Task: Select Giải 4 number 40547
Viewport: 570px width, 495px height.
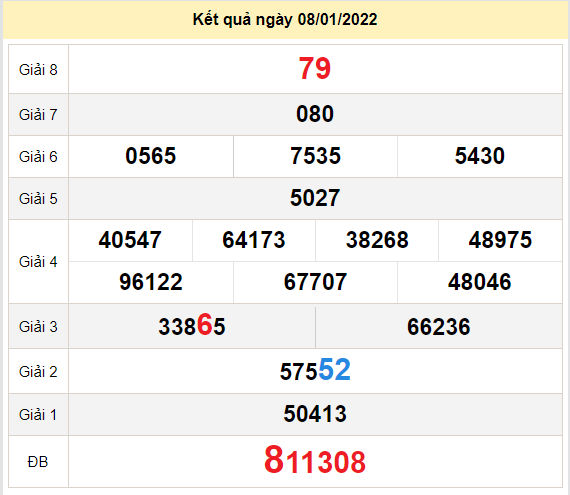Action: pos(130,240)
